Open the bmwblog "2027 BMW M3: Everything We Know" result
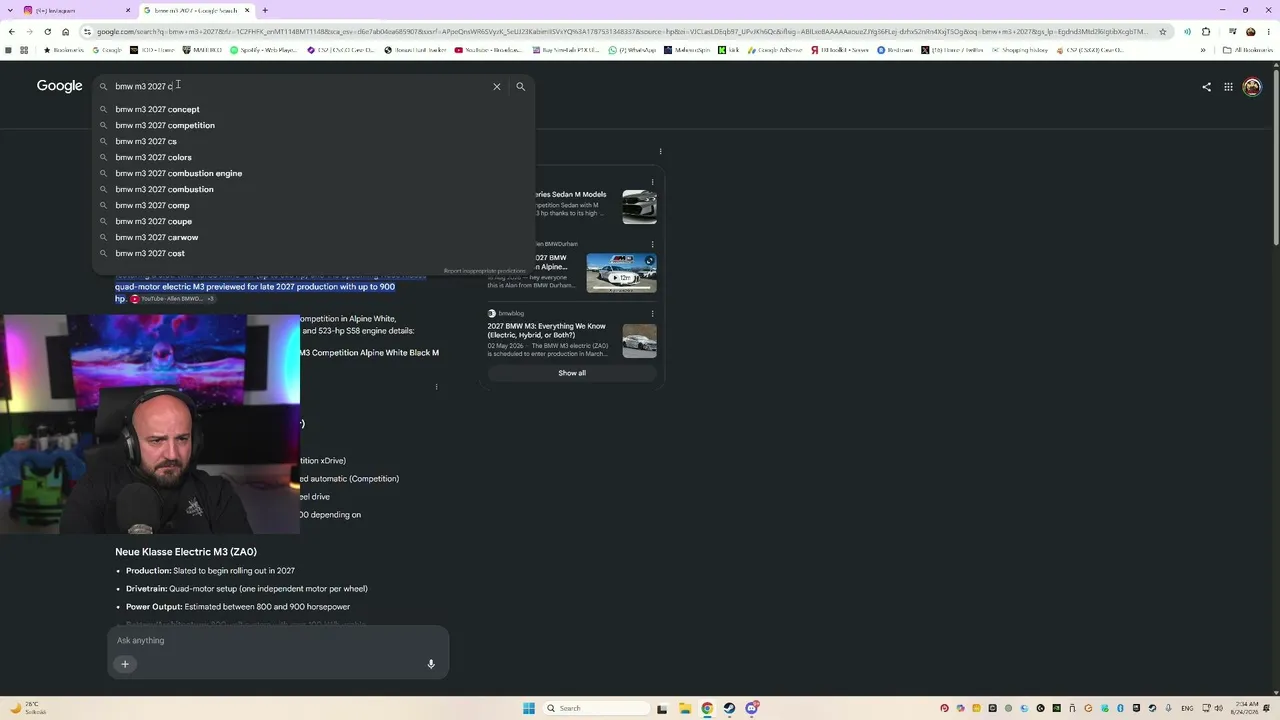The image size is (1280, 720). tap(547, 331)
